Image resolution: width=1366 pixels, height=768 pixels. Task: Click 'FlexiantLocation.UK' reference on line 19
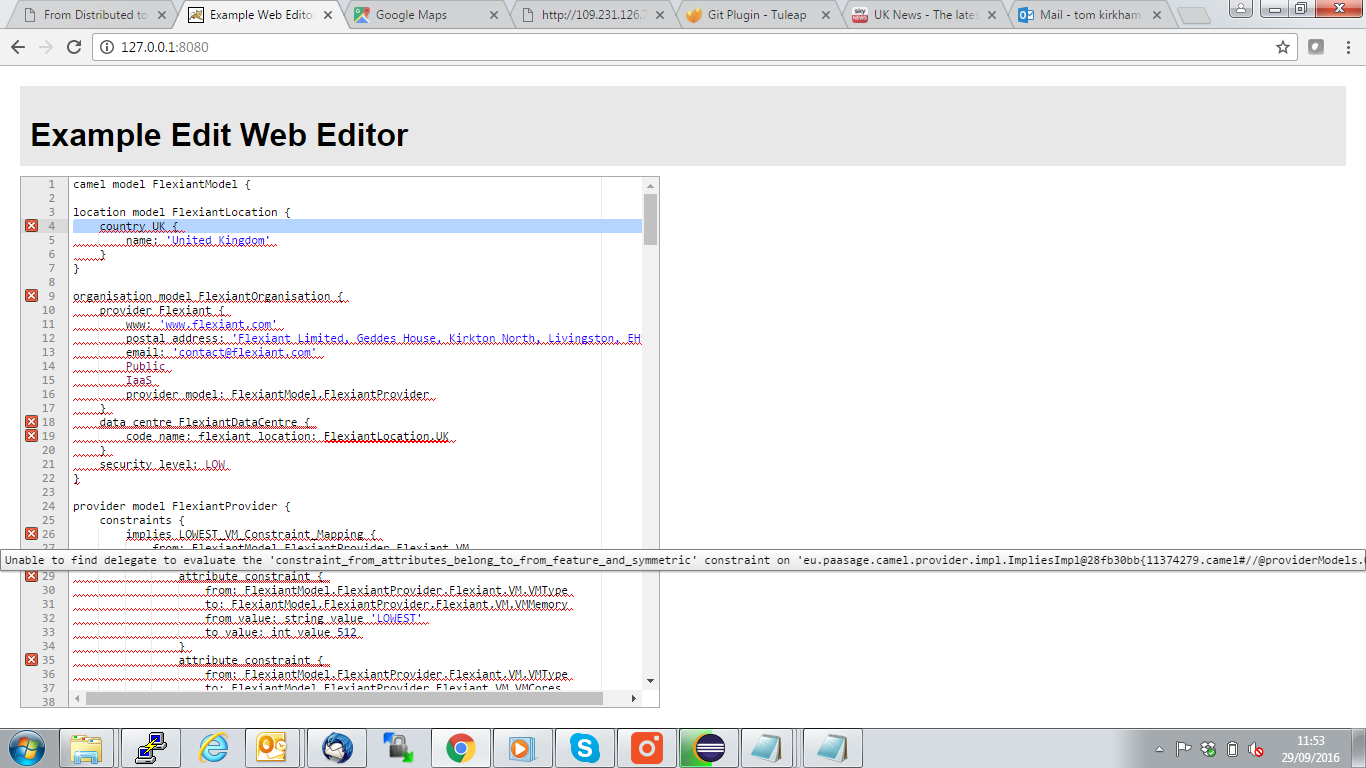pos(387,436)
